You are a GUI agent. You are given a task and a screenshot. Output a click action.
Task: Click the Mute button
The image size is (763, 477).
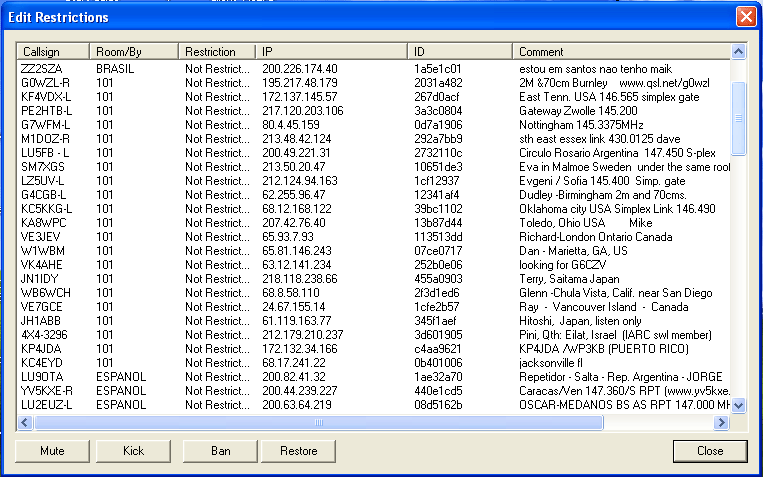coord(51,451)
